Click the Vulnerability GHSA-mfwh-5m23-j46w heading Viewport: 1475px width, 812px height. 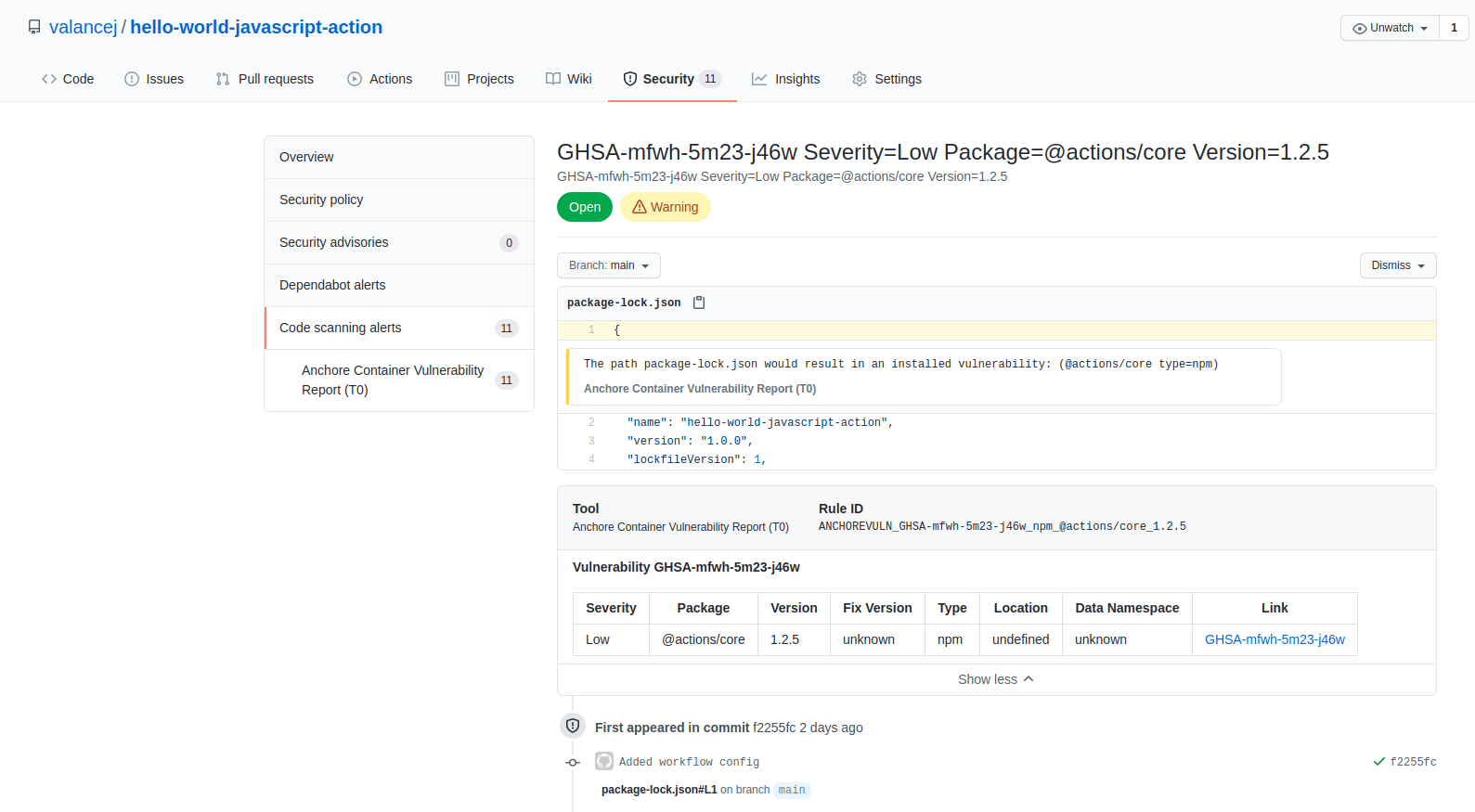pyautogui.click(x=686, y=567)
